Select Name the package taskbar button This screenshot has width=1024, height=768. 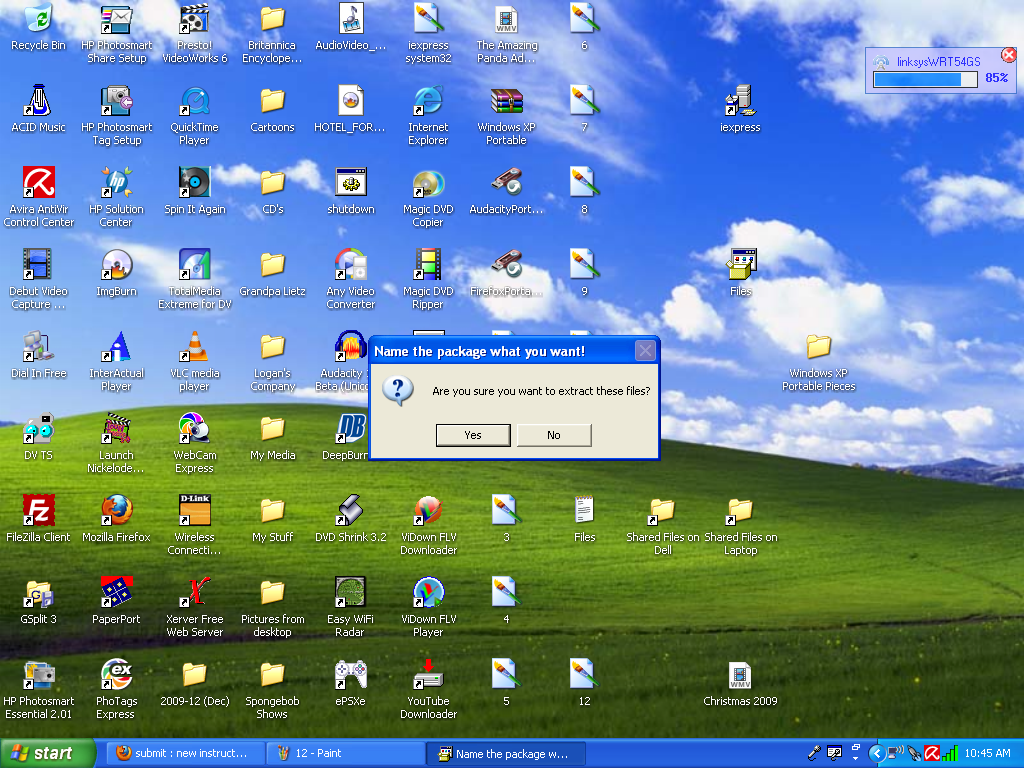[506, 753]
